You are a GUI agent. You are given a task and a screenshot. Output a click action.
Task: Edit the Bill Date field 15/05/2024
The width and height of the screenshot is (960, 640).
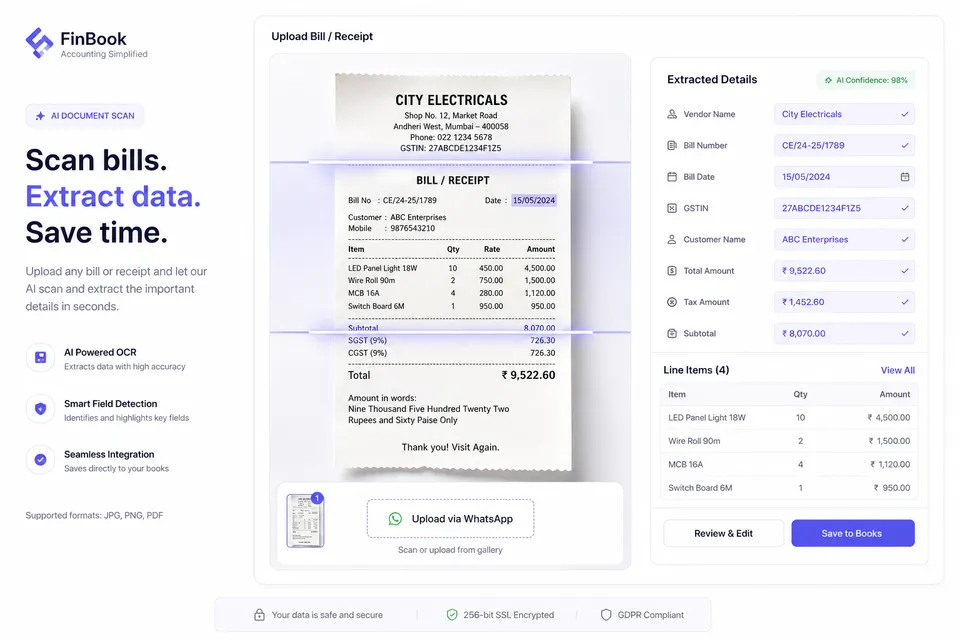pos(844,177)
